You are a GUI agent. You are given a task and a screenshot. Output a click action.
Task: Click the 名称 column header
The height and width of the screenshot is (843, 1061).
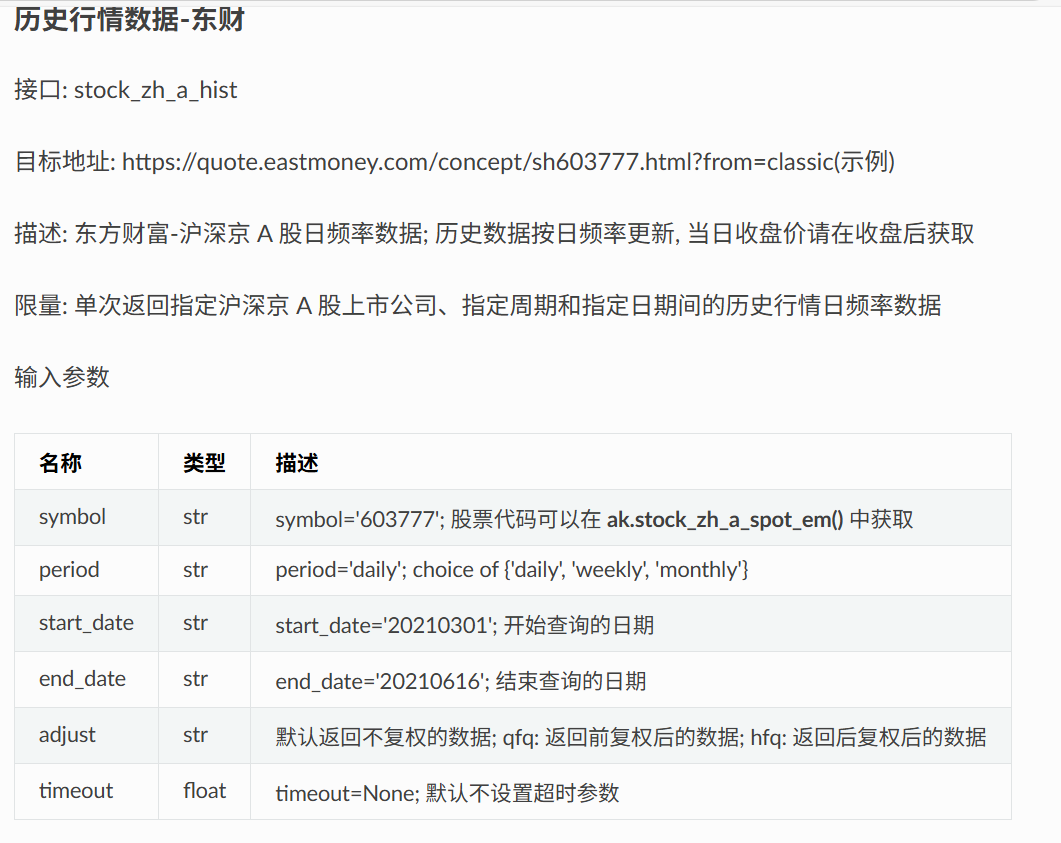point(61,462)
